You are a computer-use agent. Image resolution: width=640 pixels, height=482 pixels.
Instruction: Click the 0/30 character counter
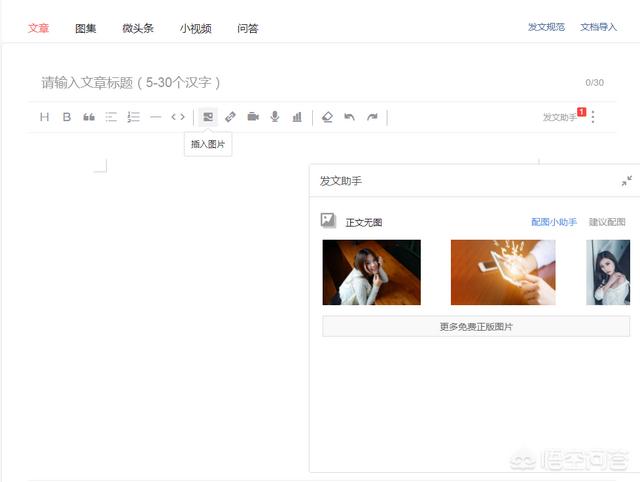[x=594, y=82]
